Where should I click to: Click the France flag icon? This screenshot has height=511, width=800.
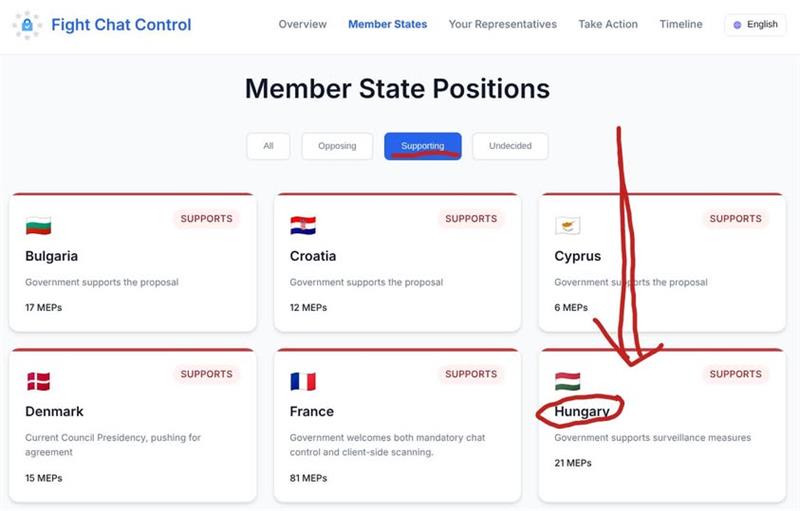click(303, 381)
